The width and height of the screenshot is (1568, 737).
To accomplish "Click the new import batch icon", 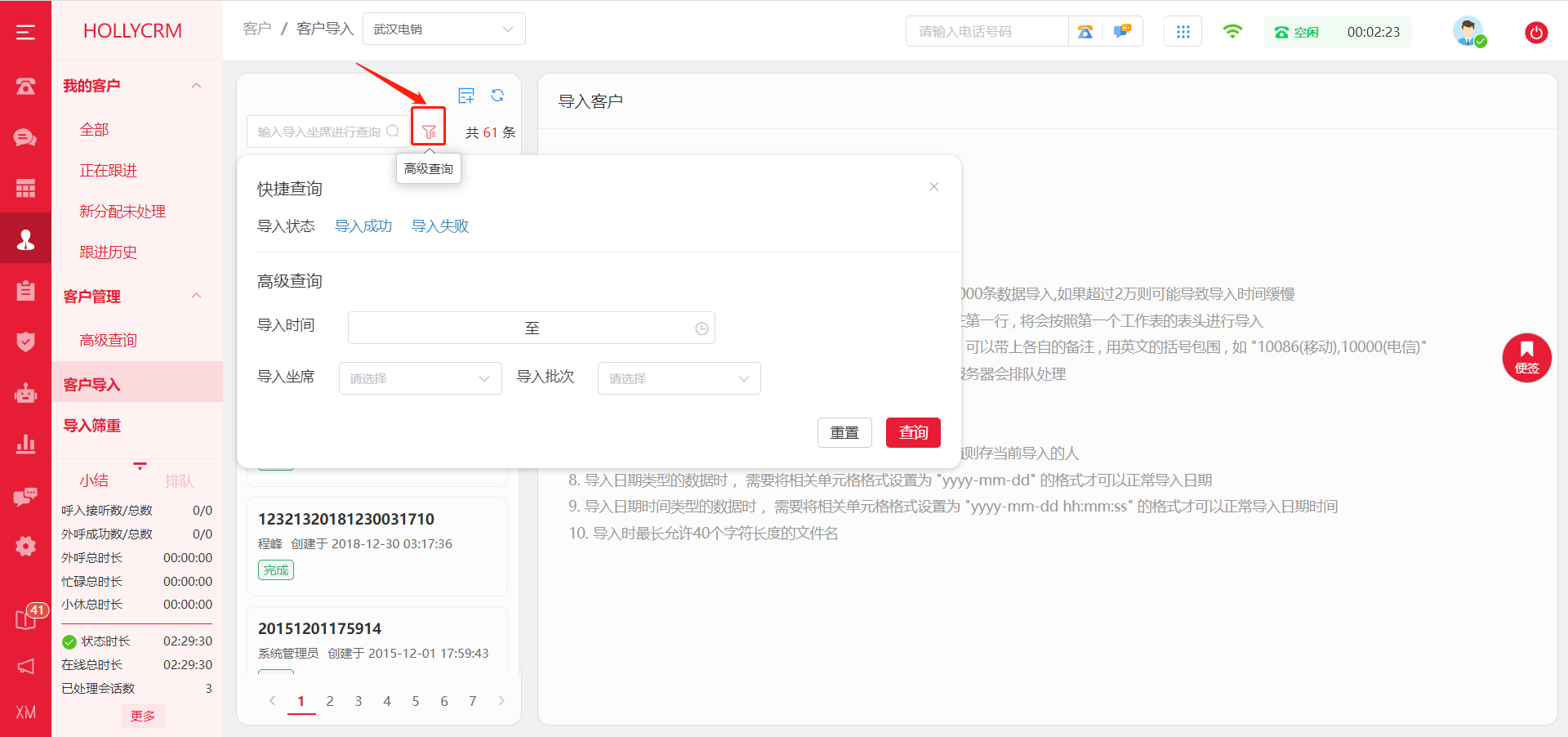I will tap(466, 96).
